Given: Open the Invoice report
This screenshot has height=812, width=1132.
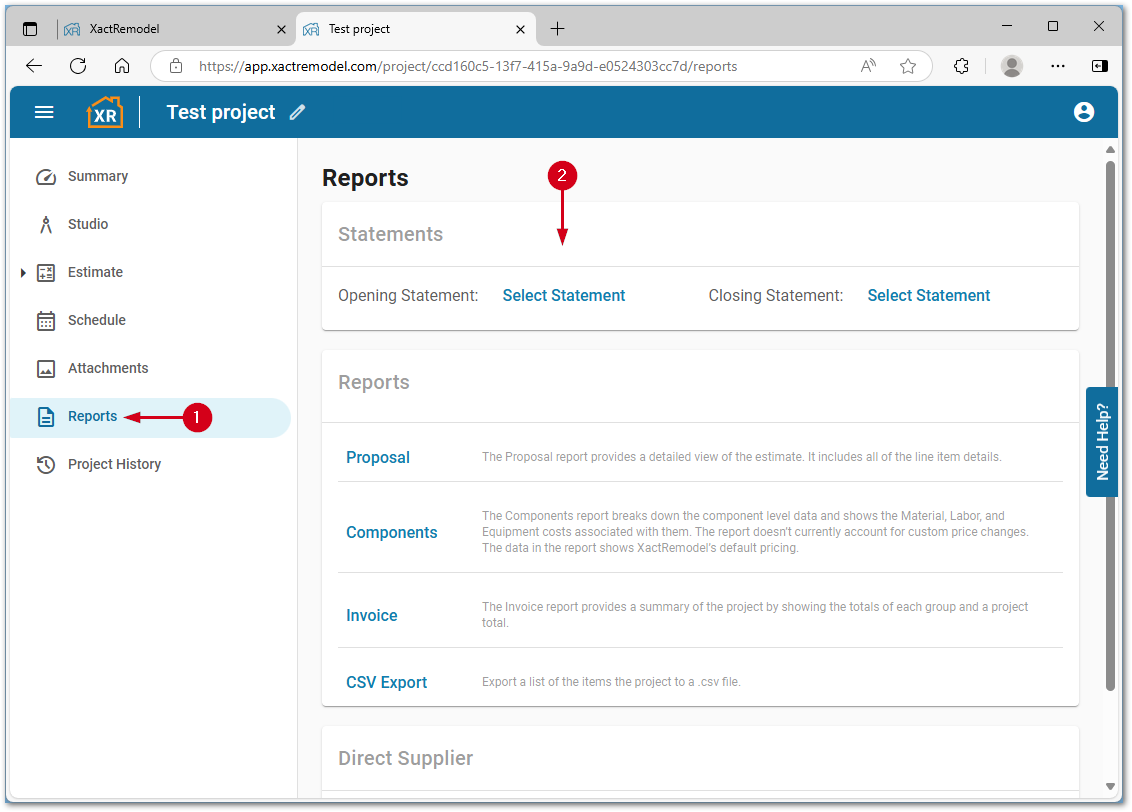Looking at the screenshot, I should (371, 616).
